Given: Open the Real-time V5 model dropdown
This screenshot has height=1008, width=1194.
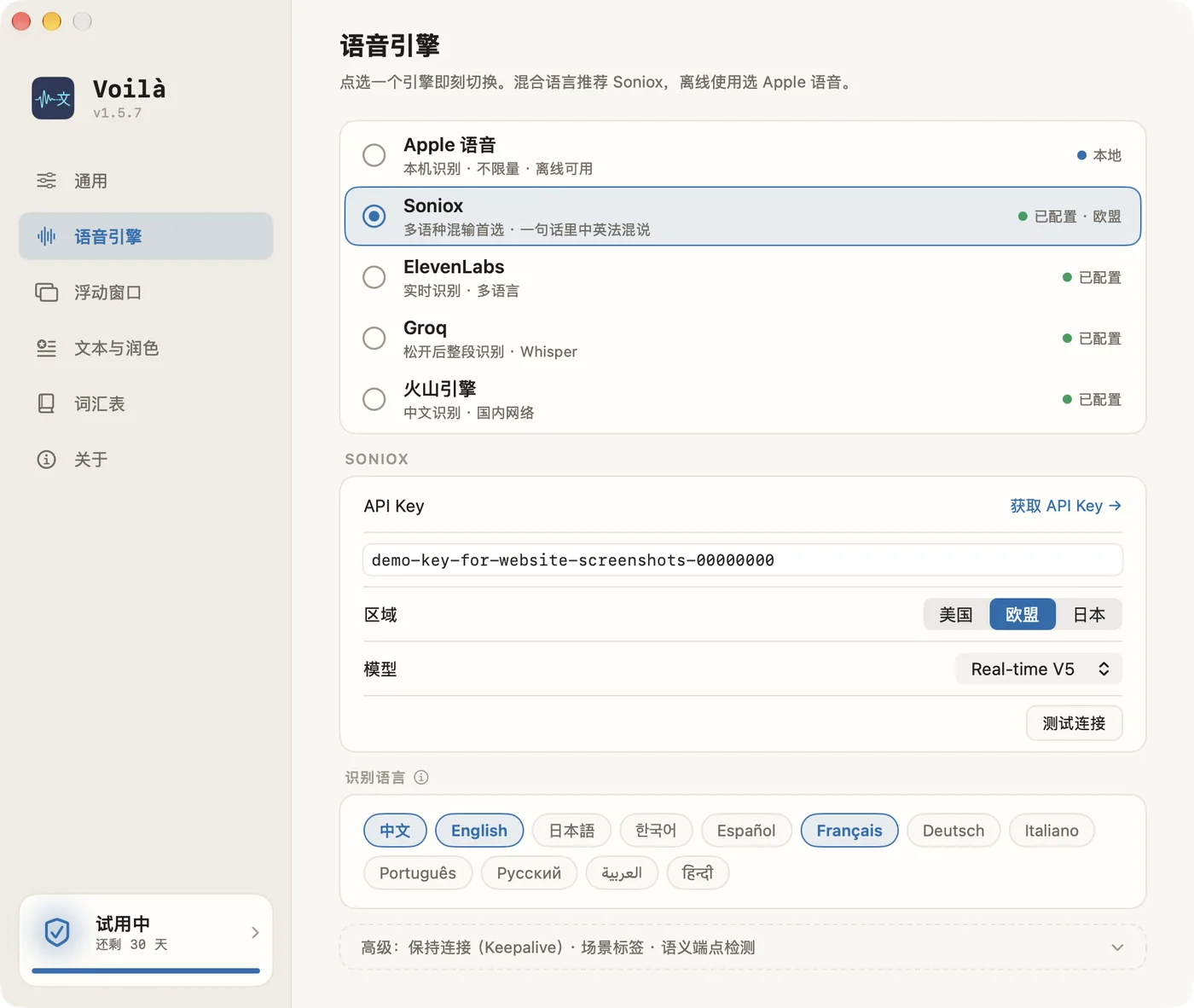Looking at the screenshot, I should (1039, 669).
